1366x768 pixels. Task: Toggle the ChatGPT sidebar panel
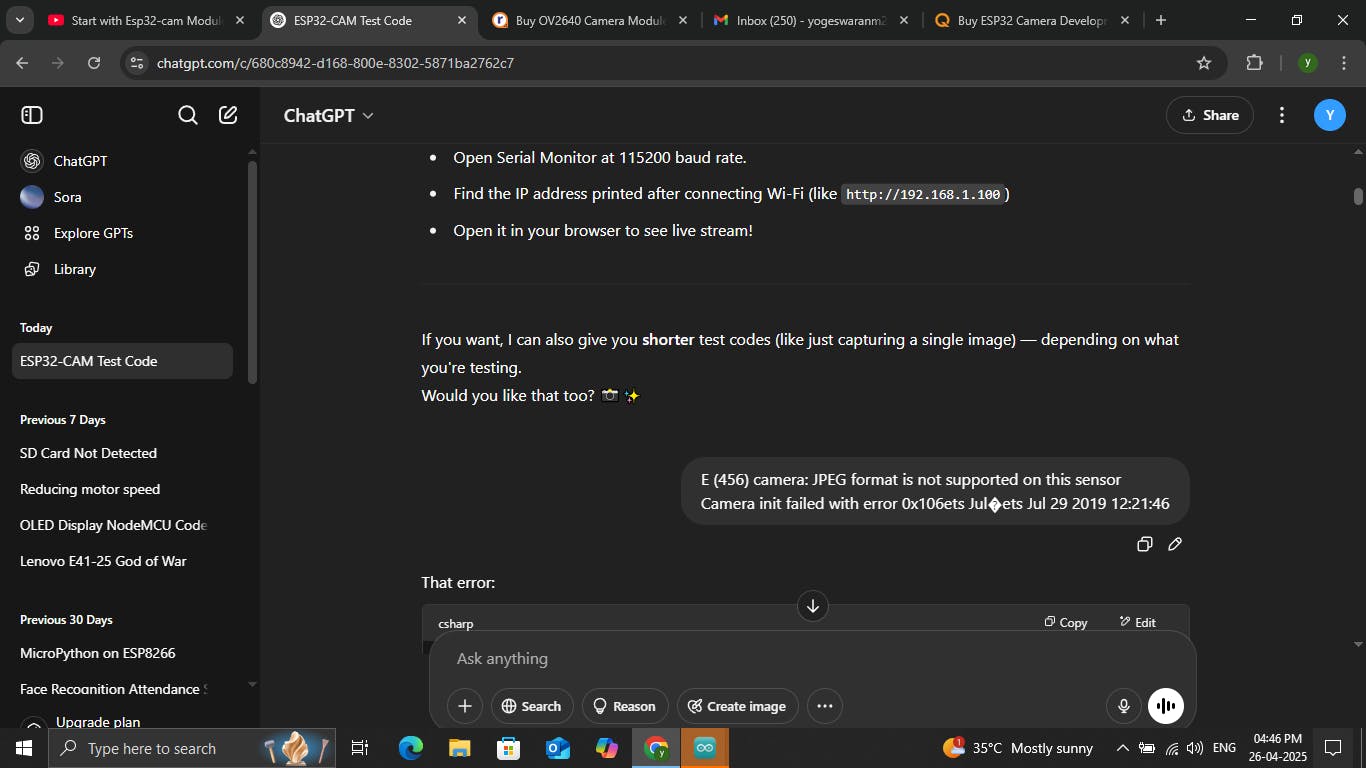click(x=32, y=115)
